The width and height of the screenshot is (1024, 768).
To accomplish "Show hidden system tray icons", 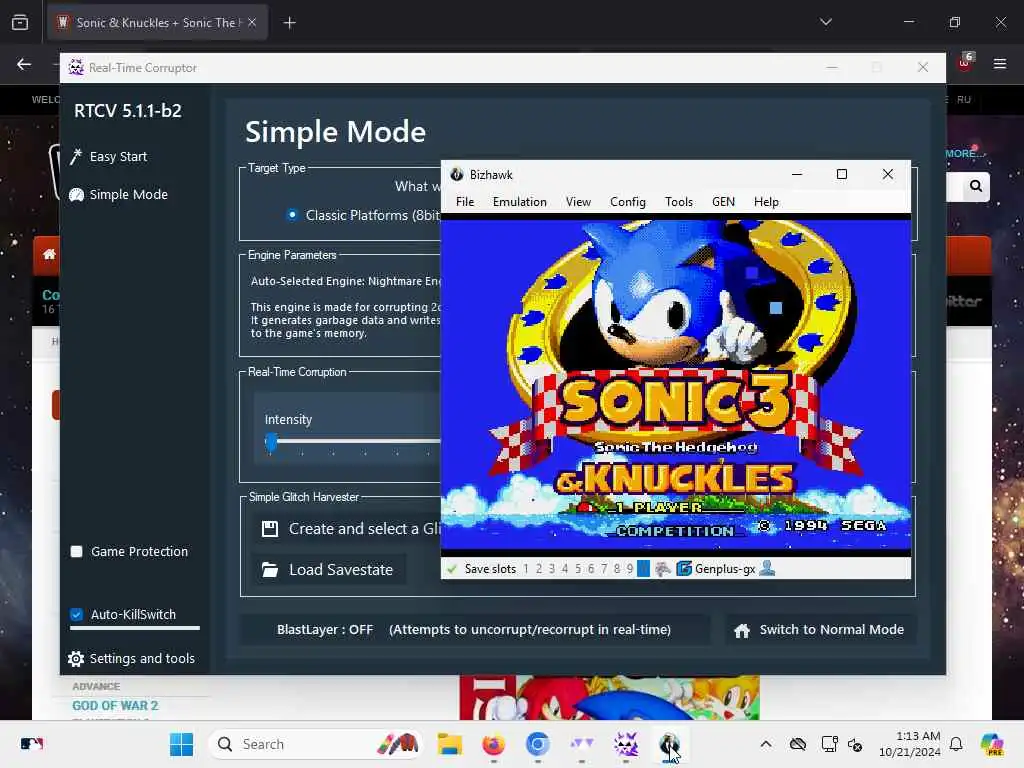I will (765, 744).
